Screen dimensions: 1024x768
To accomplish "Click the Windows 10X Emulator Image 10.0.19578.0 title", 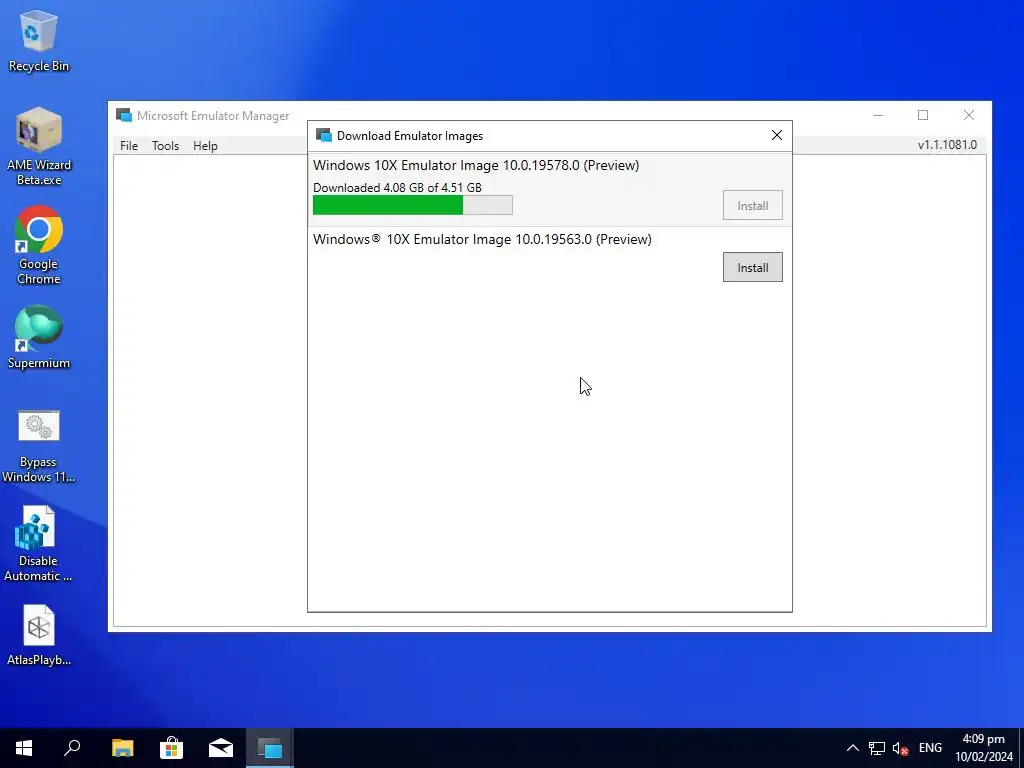I will point(476,165).
